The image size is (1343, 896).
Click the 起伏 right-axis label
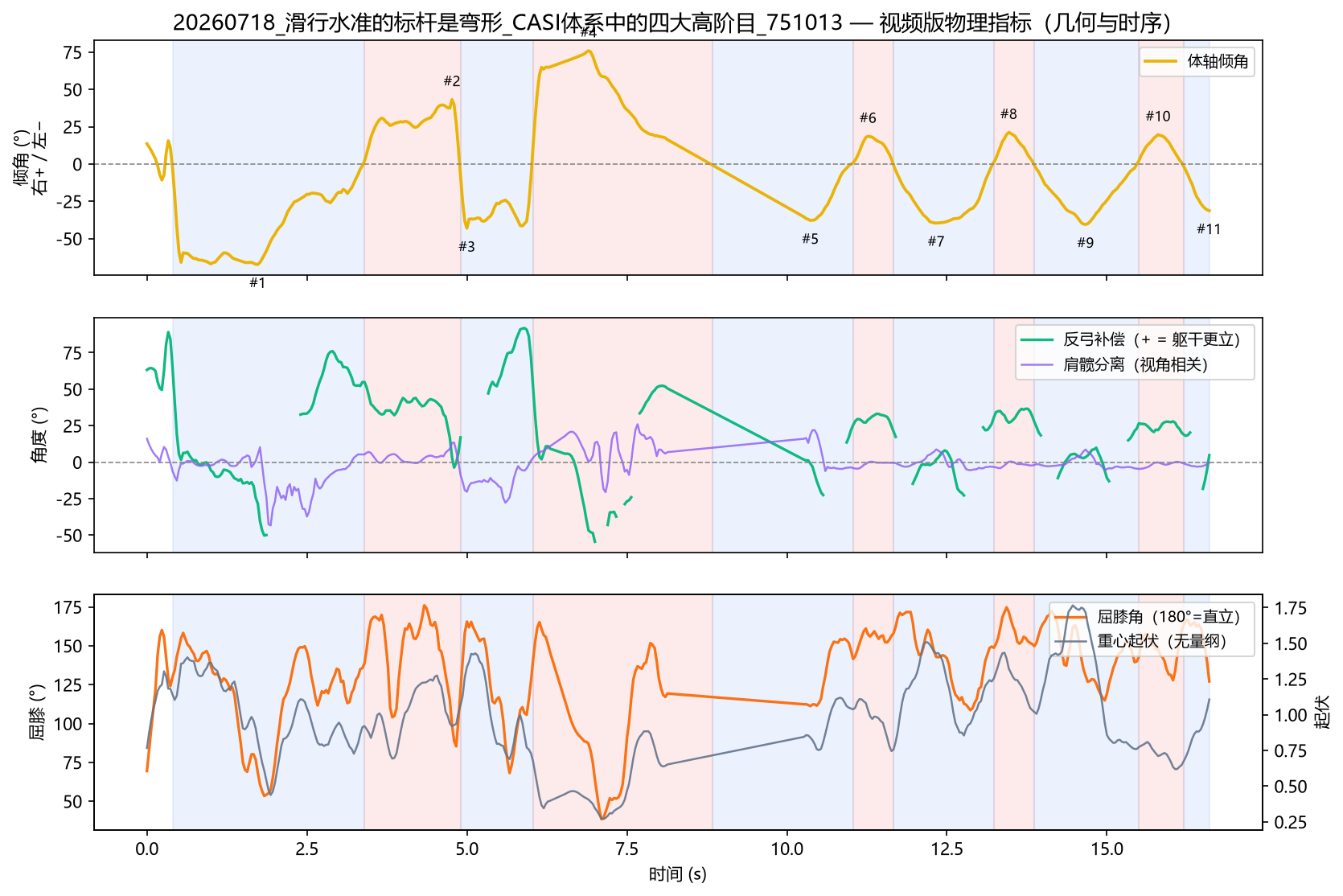(1322, 712)
